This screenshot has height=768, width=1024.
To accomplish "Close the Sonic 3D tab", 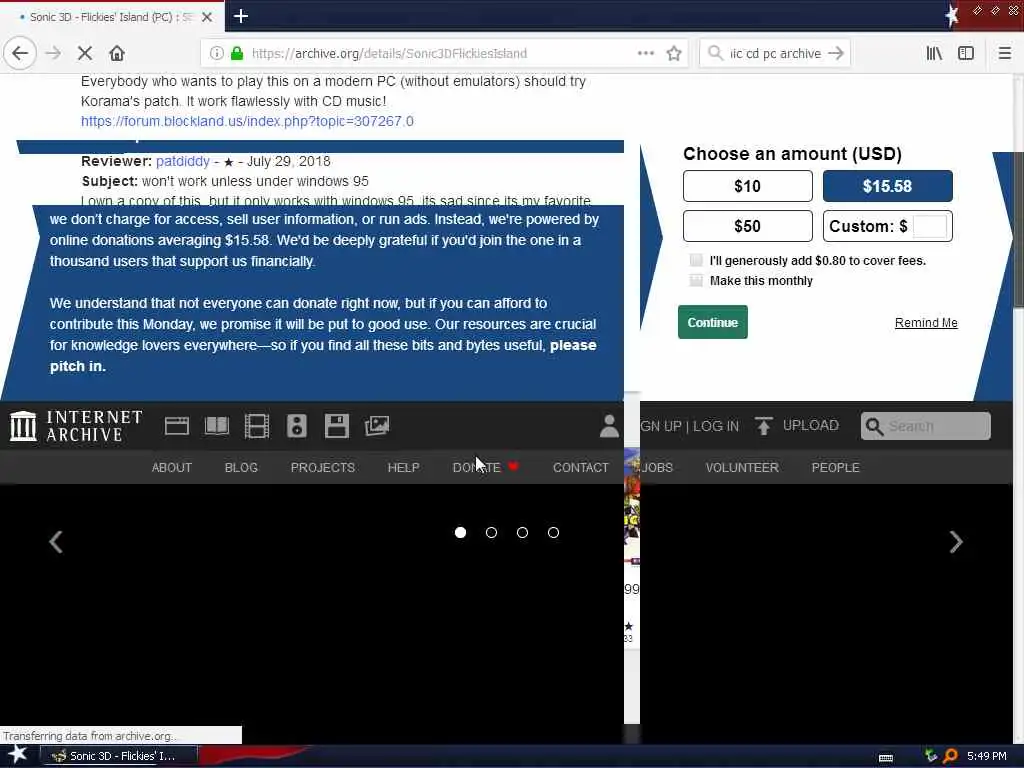I will coord(207,17).
